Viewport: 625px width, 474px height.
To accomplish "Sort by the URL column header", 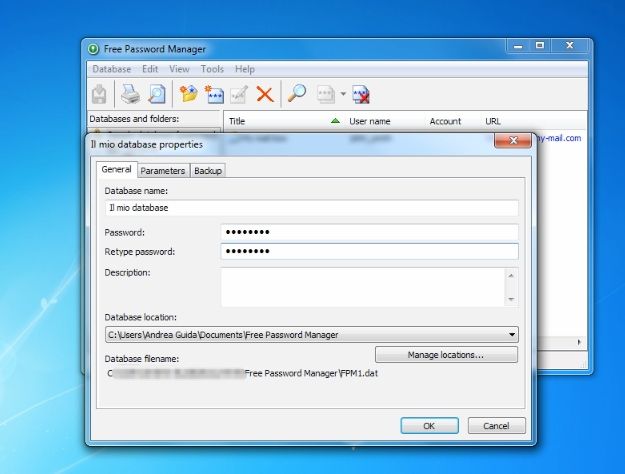I will [x=493, y=121].
